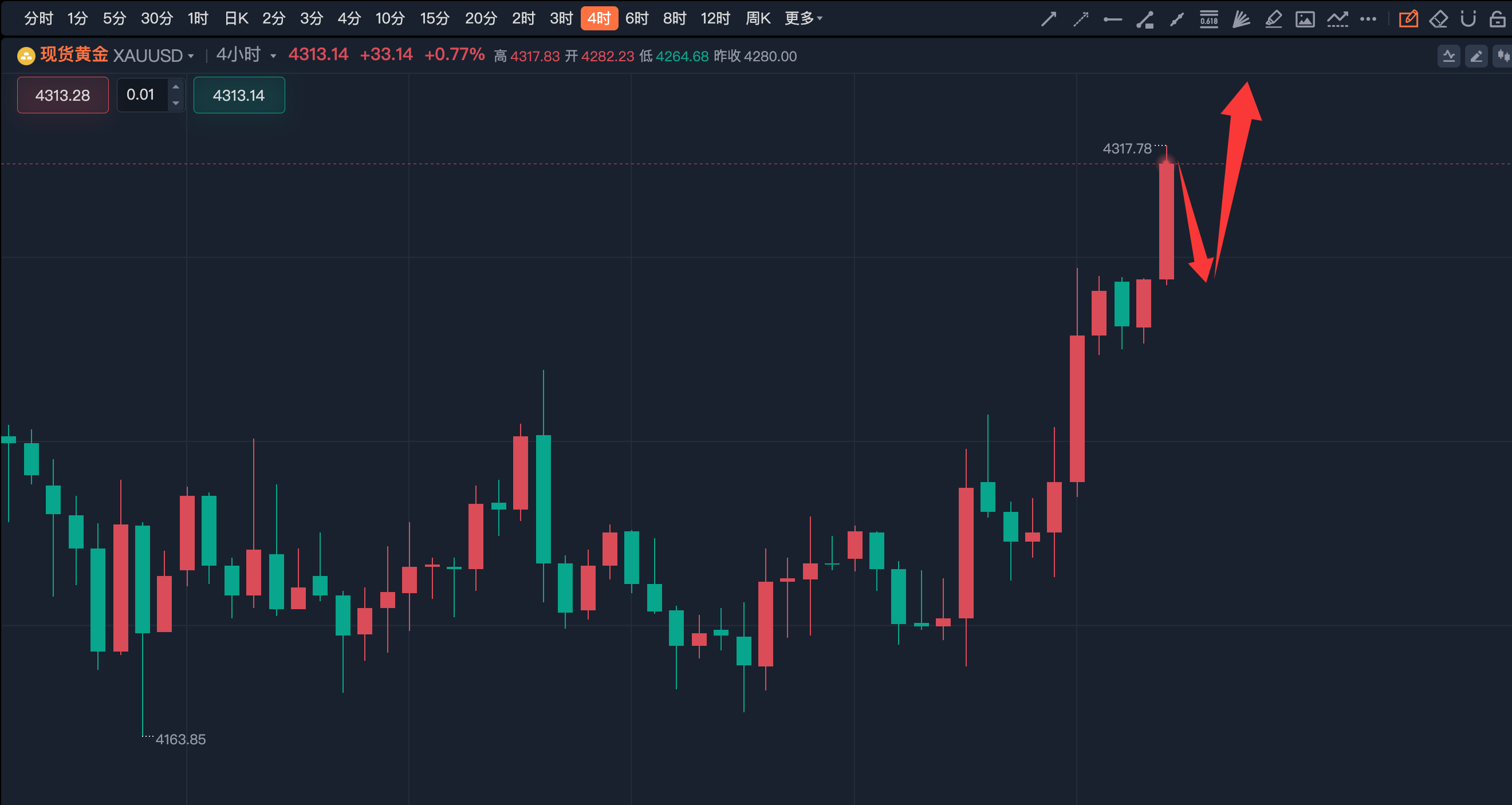Image resolution: width=1512 pixels, height=805 pixels.
Task: Toggle the magnet snap mode
Action: (x=1468, y=19)
